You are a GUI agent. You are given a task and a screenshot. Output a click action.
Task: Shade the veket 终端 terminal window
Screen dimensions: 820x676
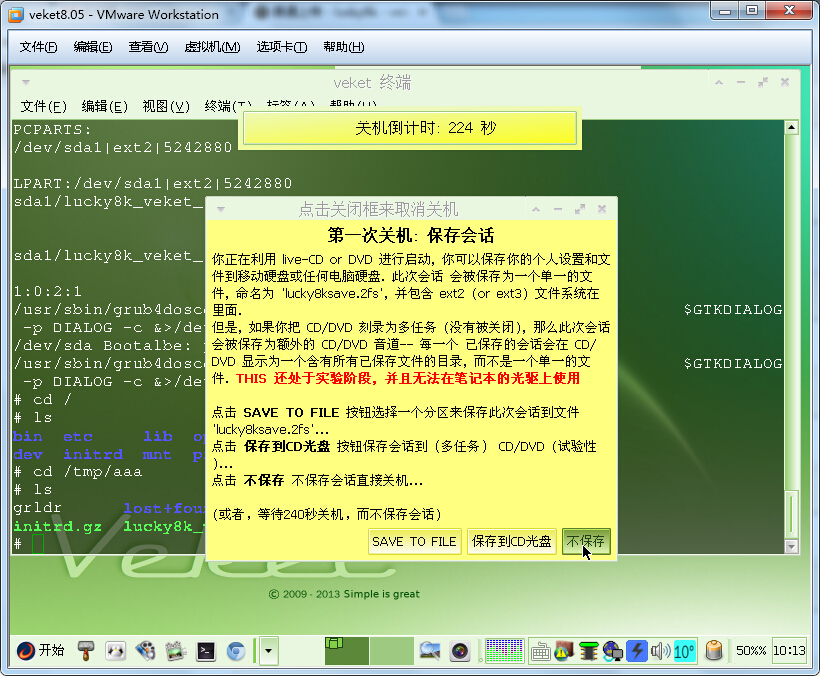click(719, 82)
